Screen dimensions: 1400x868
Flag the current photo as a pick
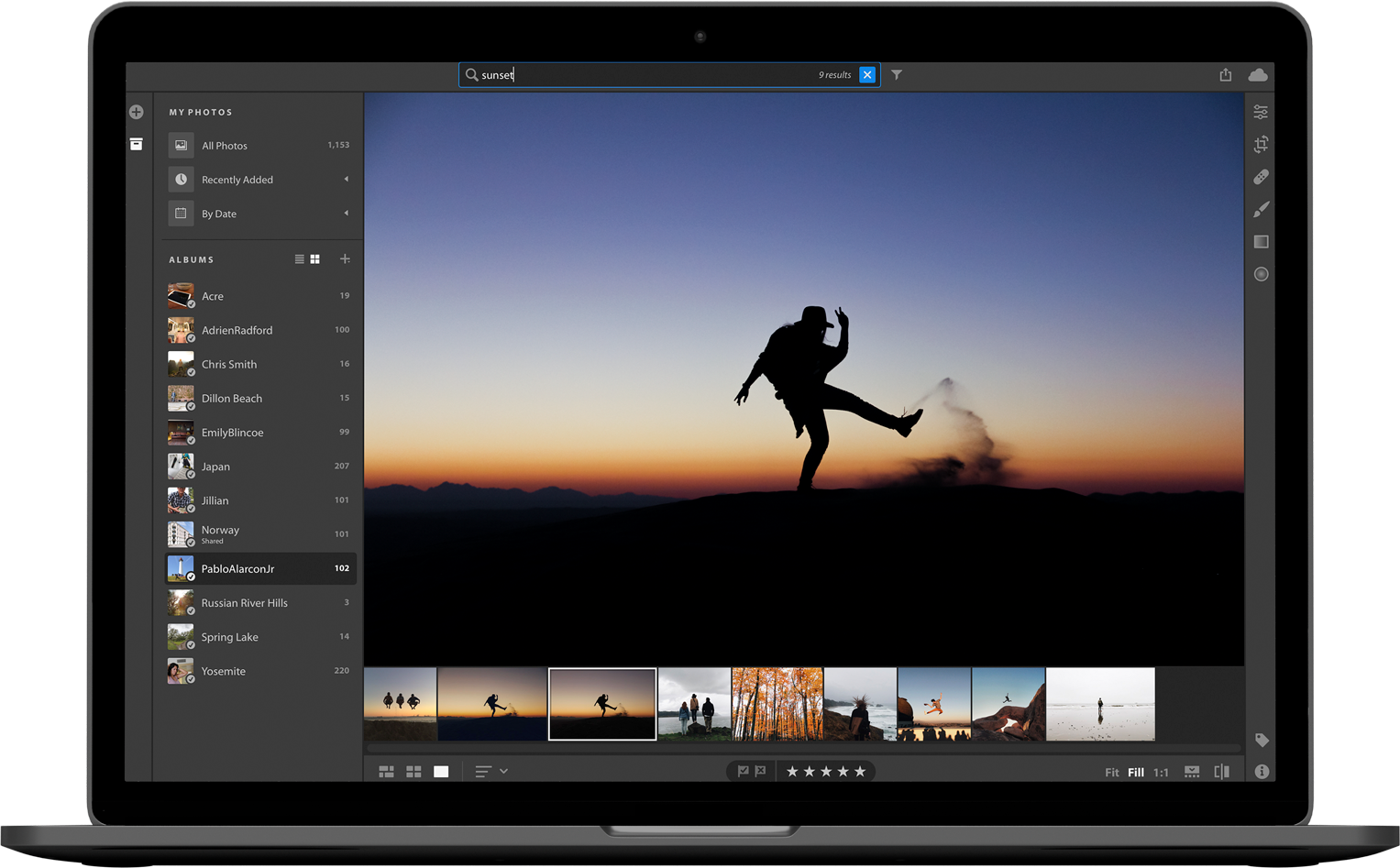[x=742, y=771]
